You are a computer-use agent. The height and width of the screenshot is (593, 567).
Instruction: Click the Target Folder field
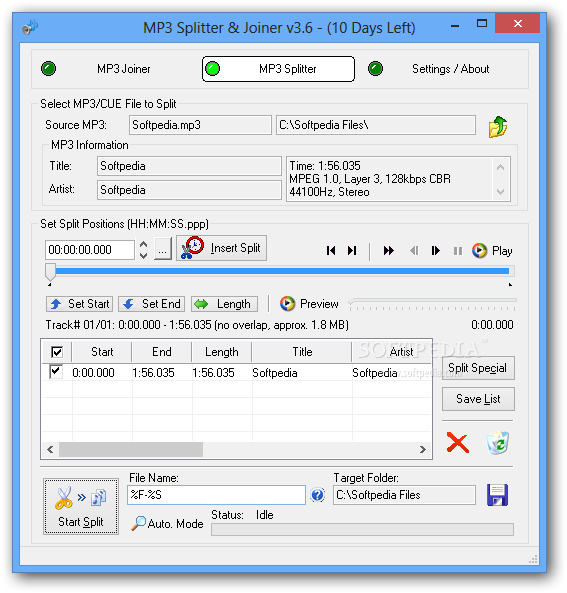point(404,495)
